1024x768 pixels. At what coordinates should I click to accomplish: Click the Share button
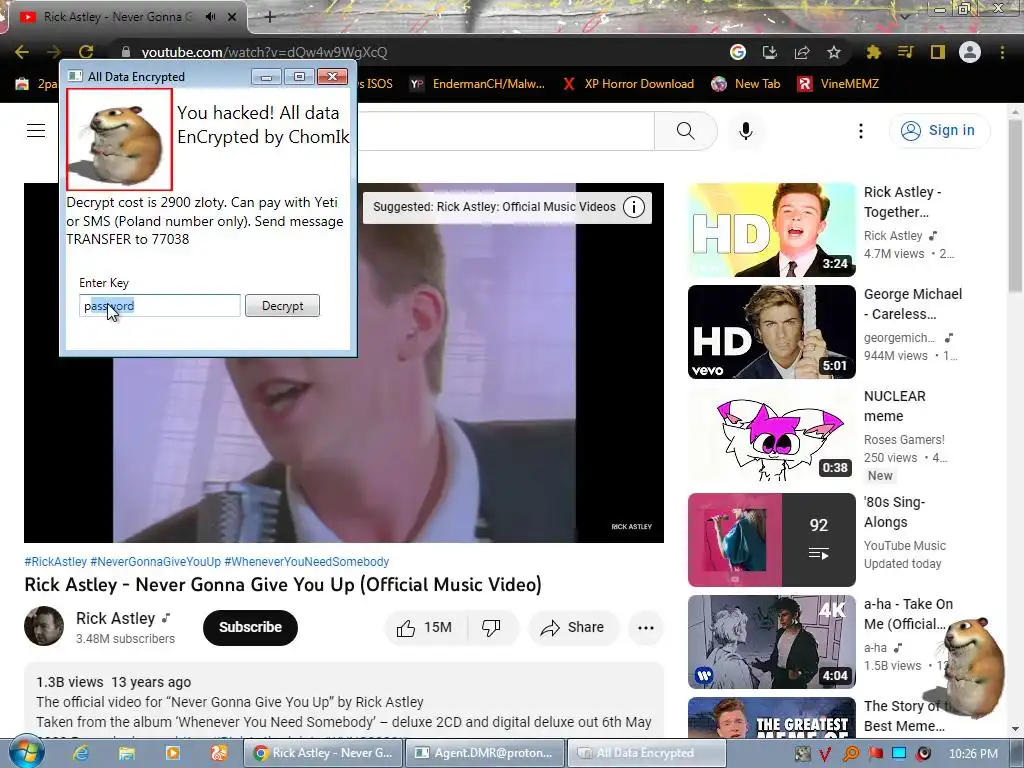[x=572, y=628]
